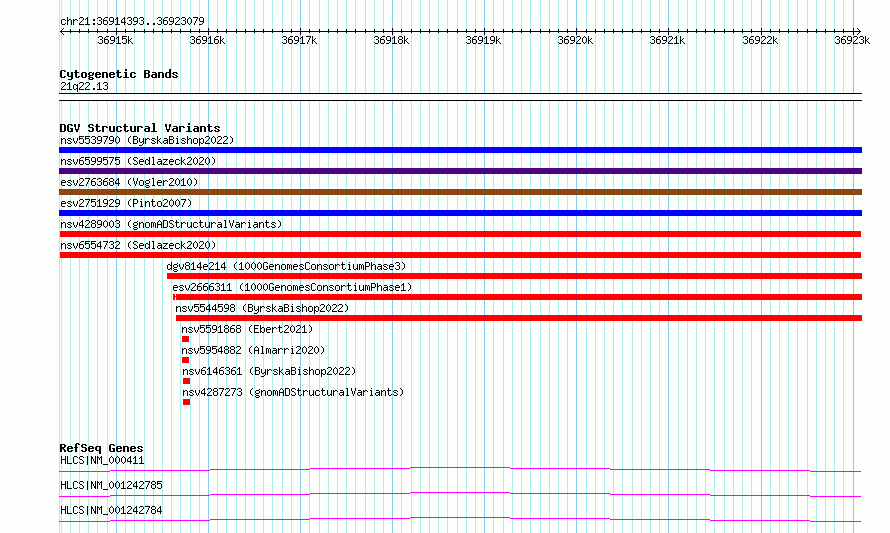Click the Cytogenetic Bands track title
The image size is (890, 533).
[119, 74]
